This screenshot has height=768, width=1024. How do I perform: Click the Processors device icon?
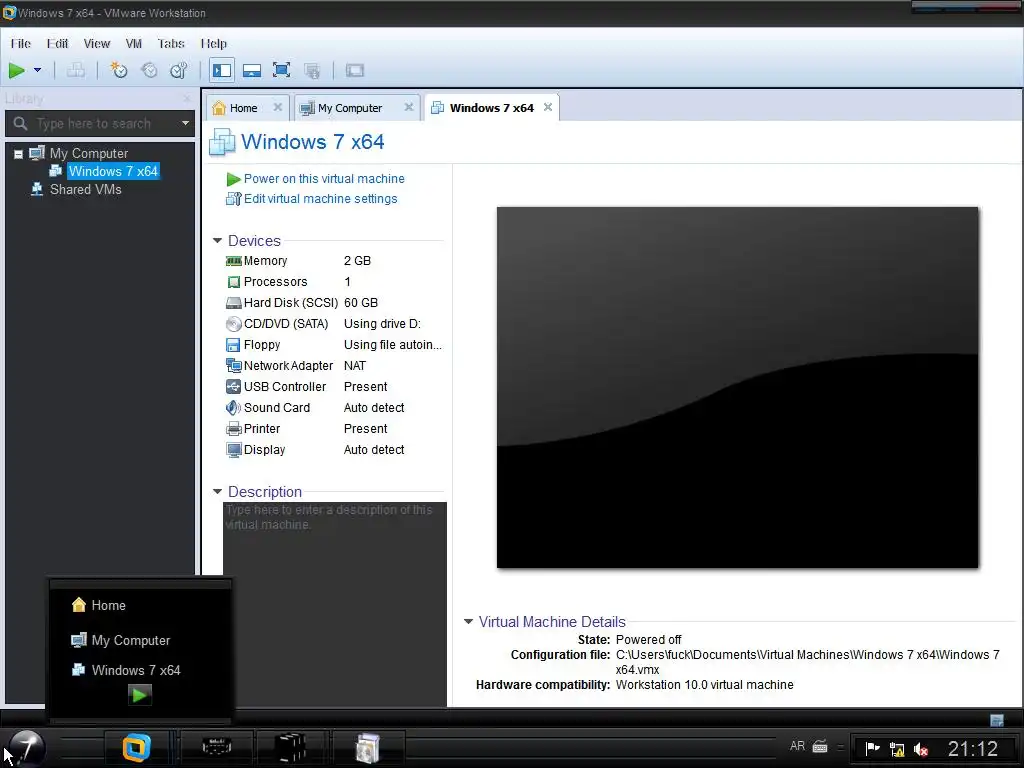(233, 281)
